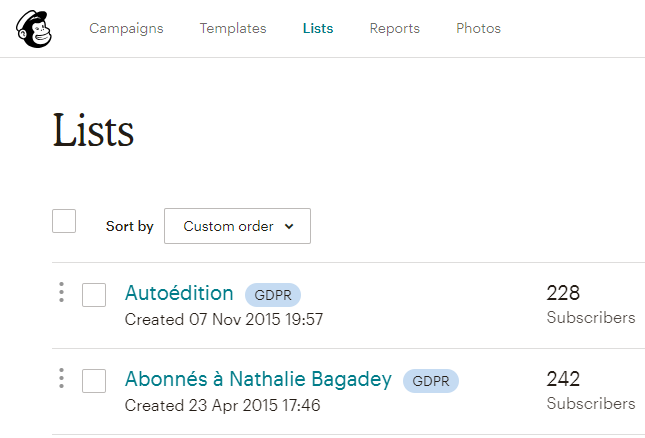This screenshot has height=438, width=645.
Task: Open the Custom order sort dropdown
Action: coord(237,226)
